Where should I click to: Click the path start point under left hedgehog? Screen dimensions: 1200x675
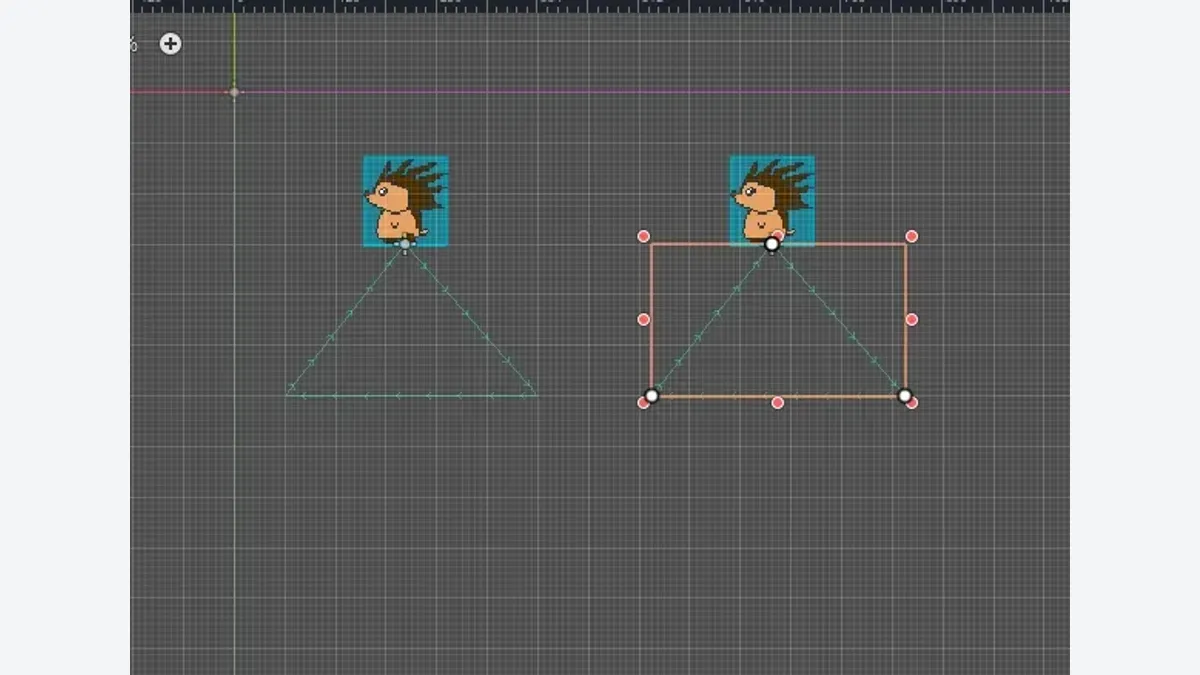[x=405, y=244]
